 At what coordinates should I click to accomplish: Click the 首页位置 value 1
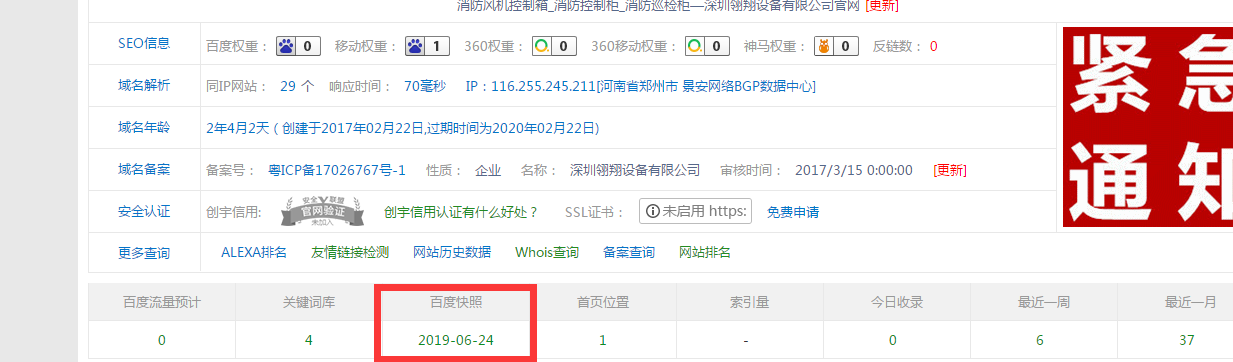pyautogui.click(x=603, y=340)
